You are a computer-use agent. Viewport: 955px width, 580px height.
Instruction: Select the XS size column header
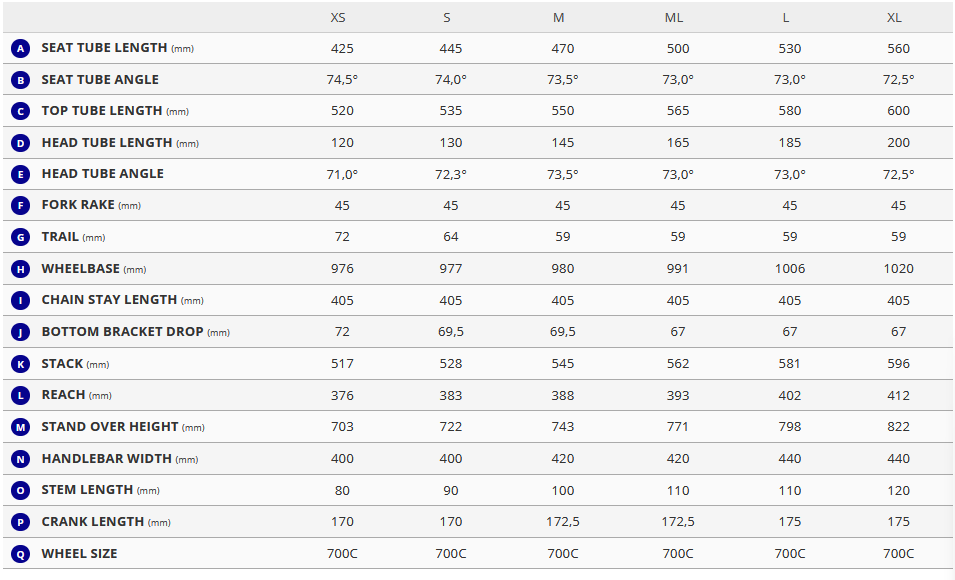(x=339, y=18)
